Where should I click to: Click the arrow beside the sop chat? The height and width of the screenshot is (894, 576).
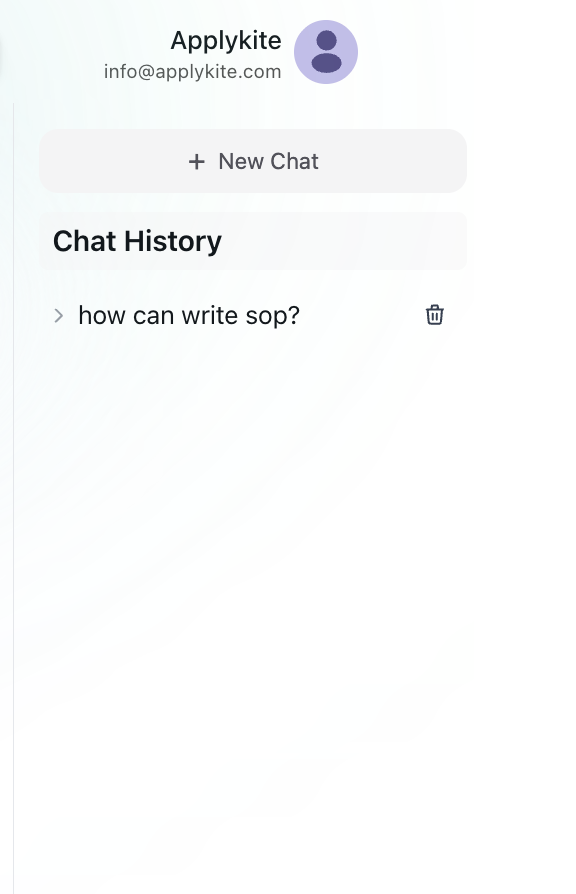point(58,315)
